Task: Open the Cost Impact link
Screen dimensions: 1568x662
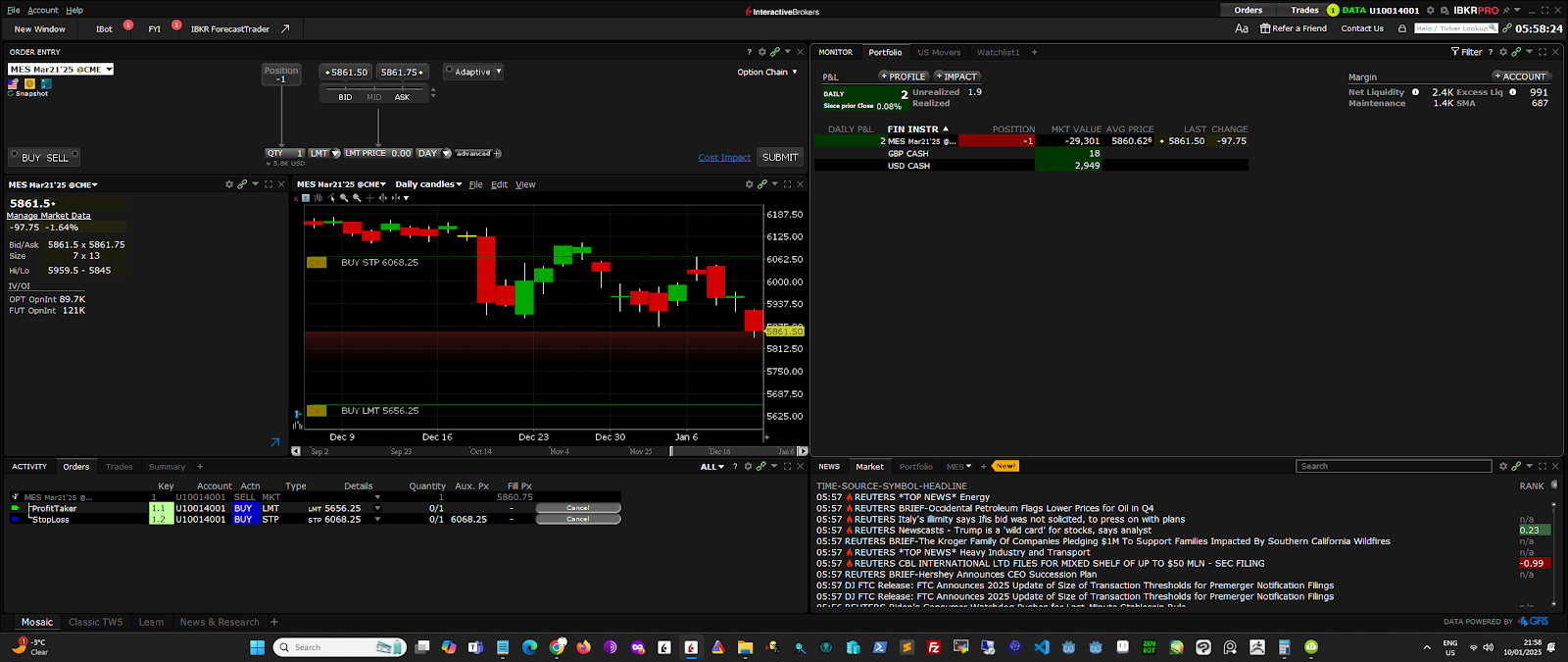Action: pyautogui.click(x=724, y=157)
